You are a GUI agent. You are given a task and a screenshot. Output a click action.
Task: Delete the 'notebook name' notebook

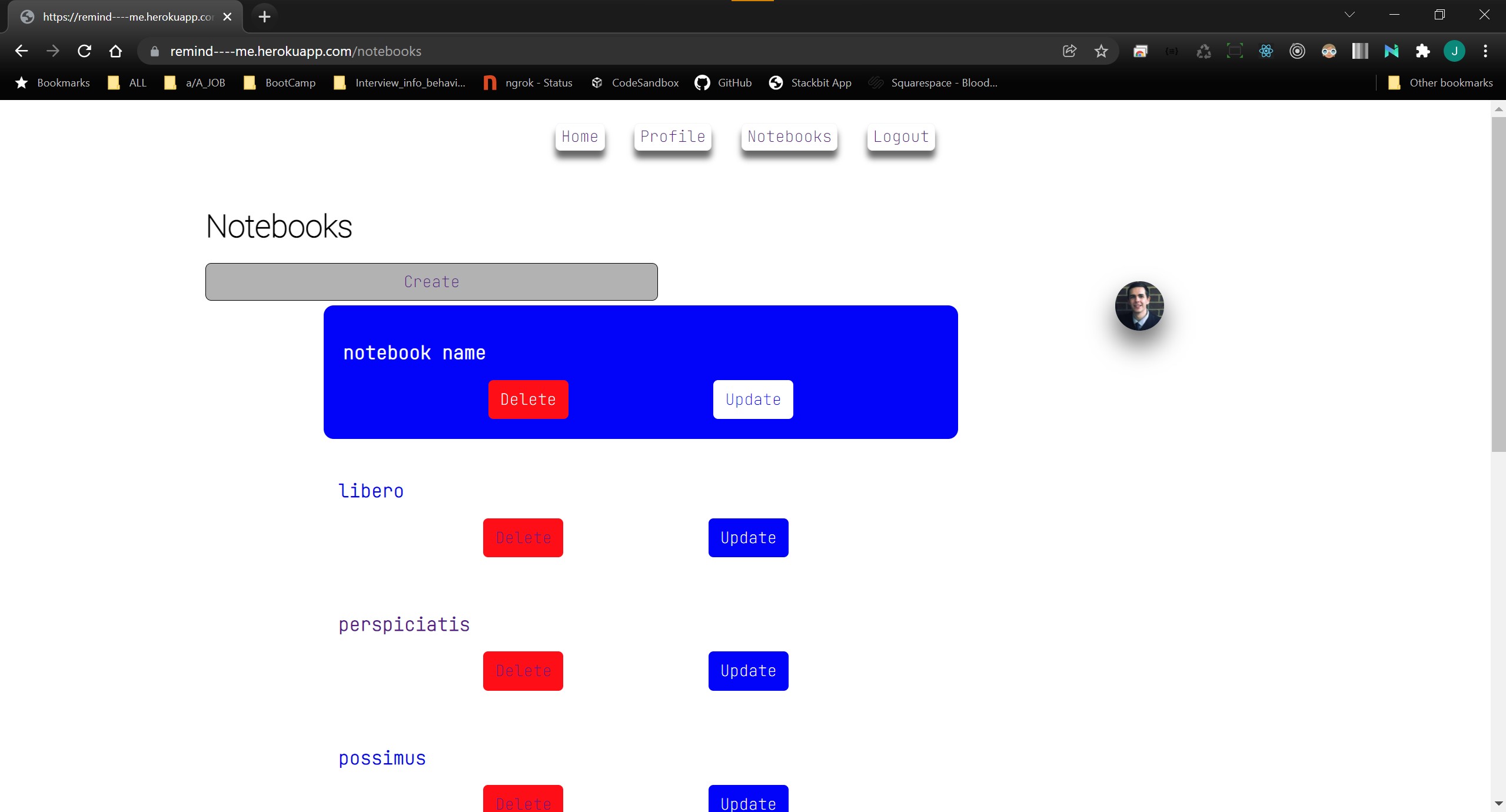tap(528, 400)
